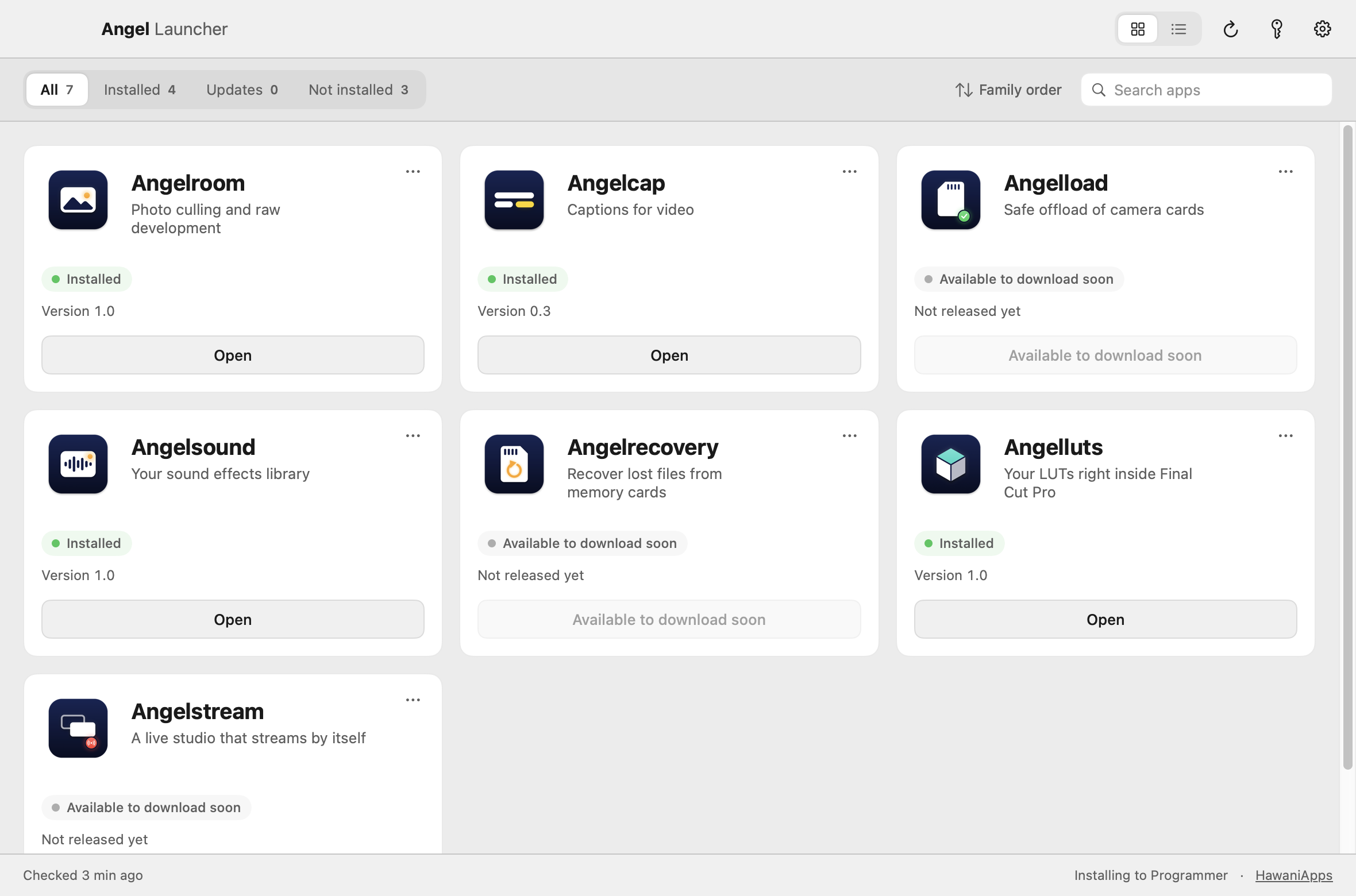Click Angelroom's Installed status badge

86,279
